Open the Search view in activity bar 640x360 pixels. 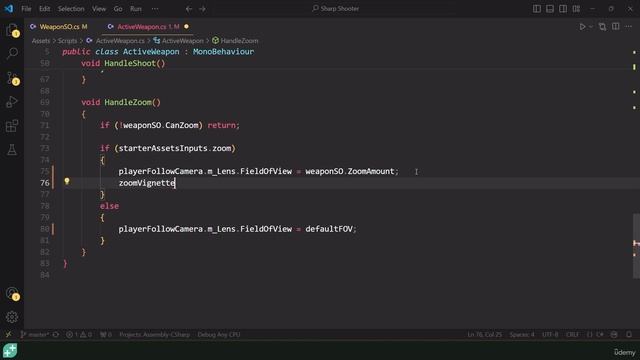[12, 53]
